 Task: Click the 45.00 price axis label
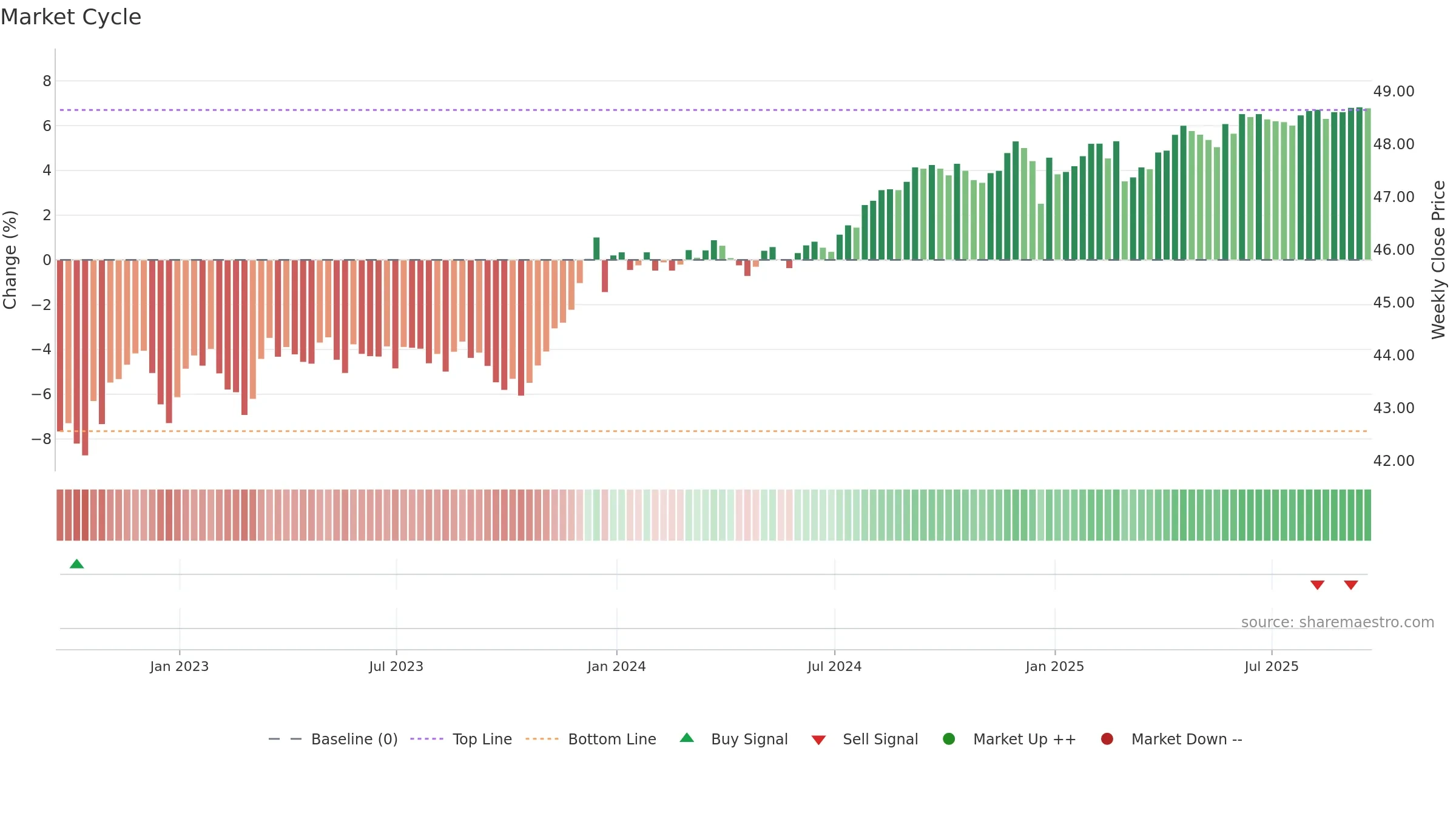(x=1394, y=303)
